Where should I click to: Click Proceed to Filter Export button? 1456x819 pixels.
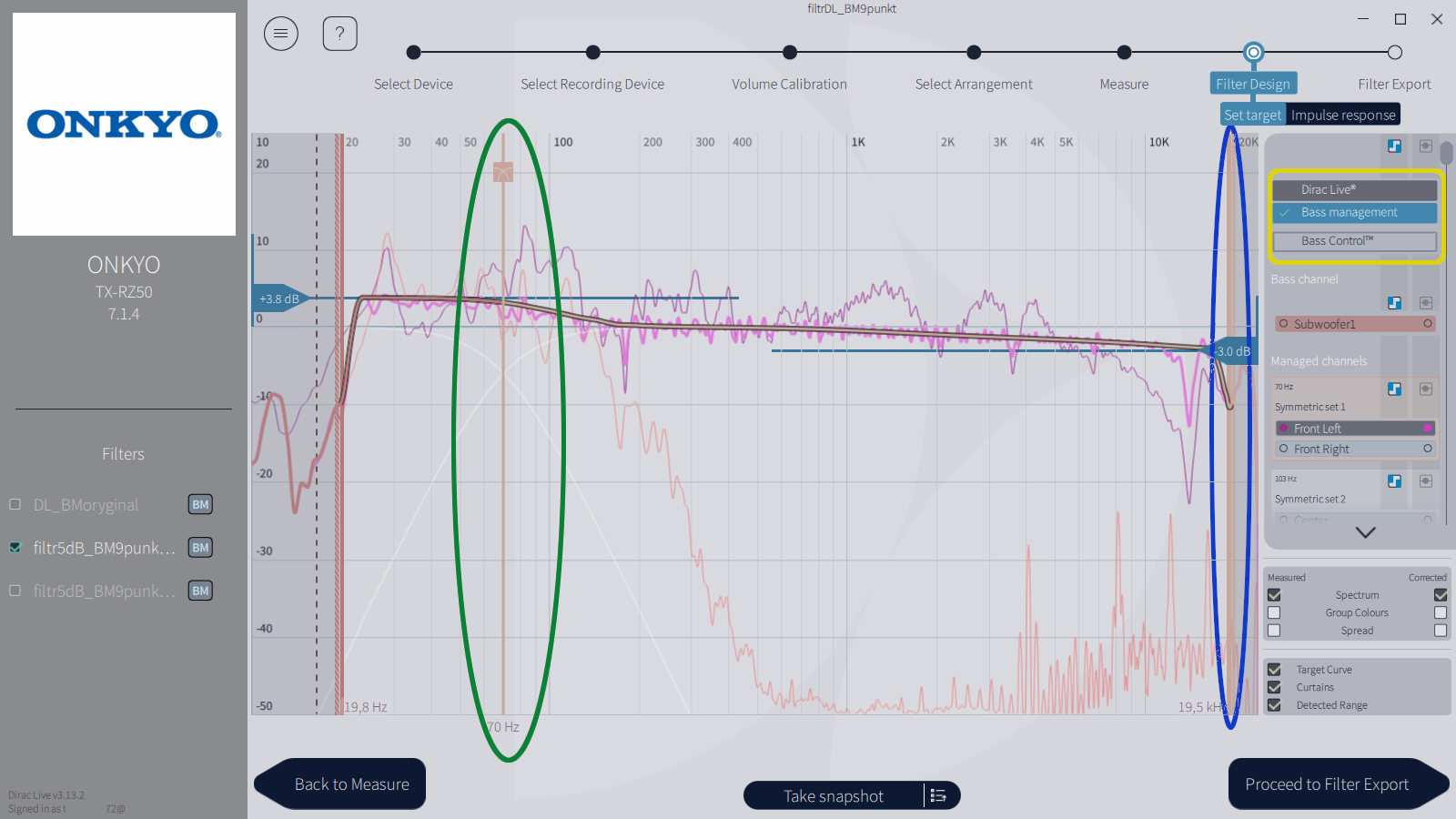[1339, 784]
